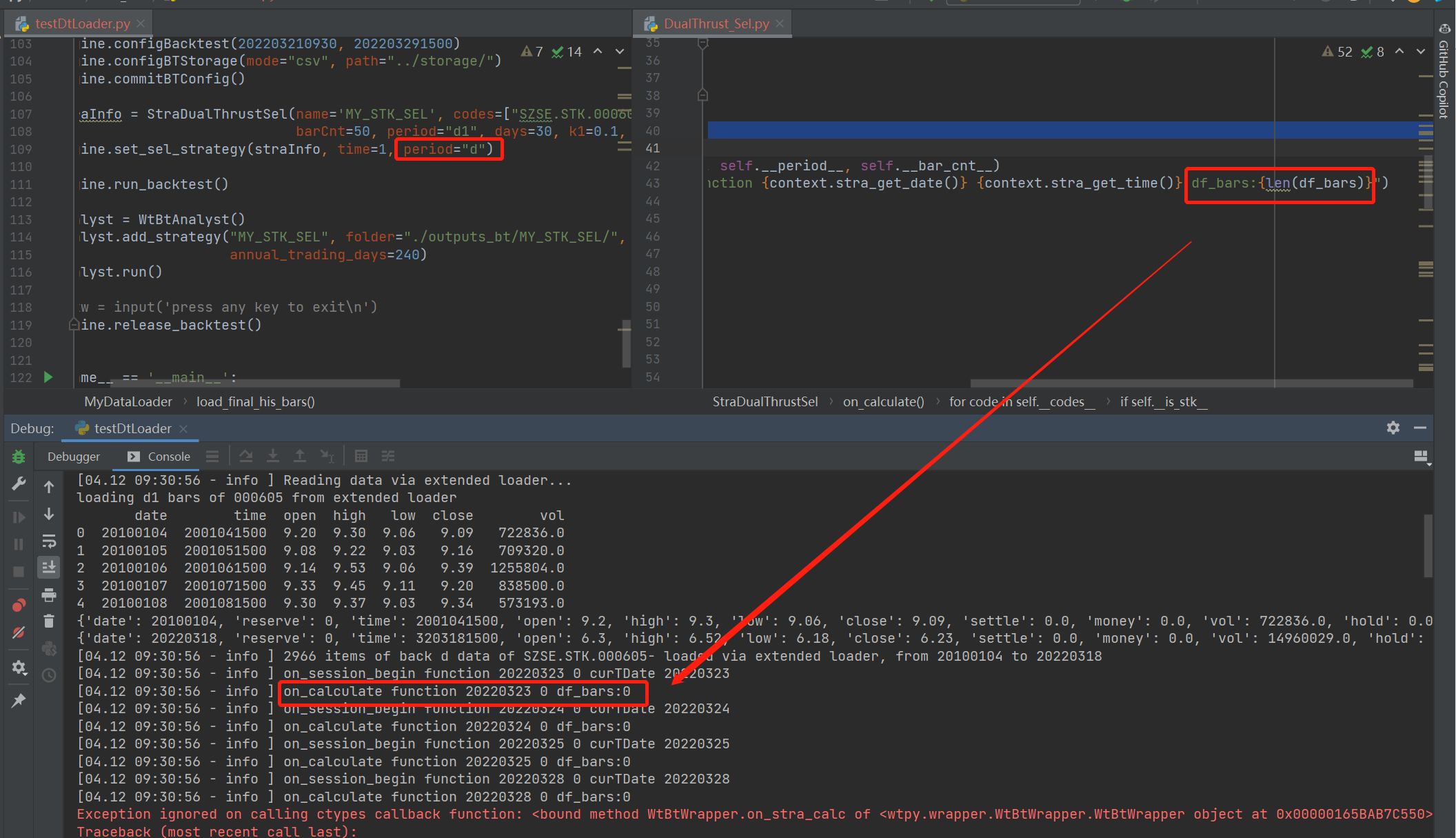Viewport: 1456px width, 838px height.
Task: Click the Pin Tab icon
Action: [x=19, y=701]
